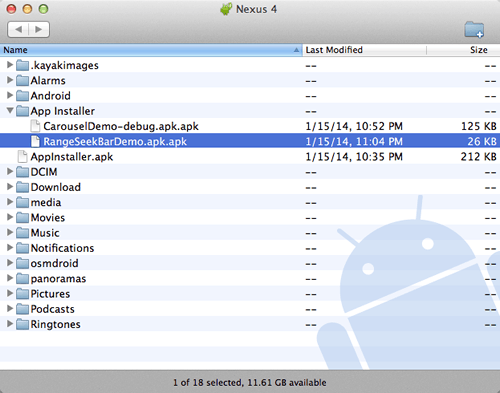Sort by the Last Modified column header
The height and width of the screenshot is (393, 500).
364,50
